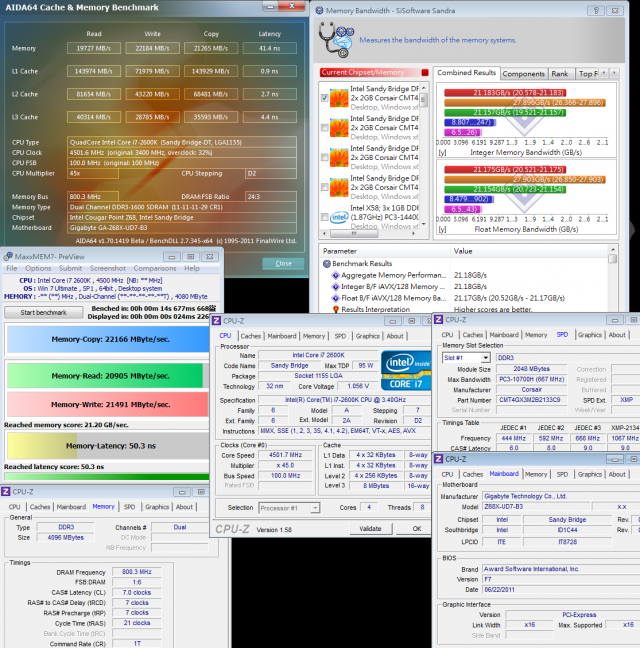Open MaxxMEM Help menu

192,268
